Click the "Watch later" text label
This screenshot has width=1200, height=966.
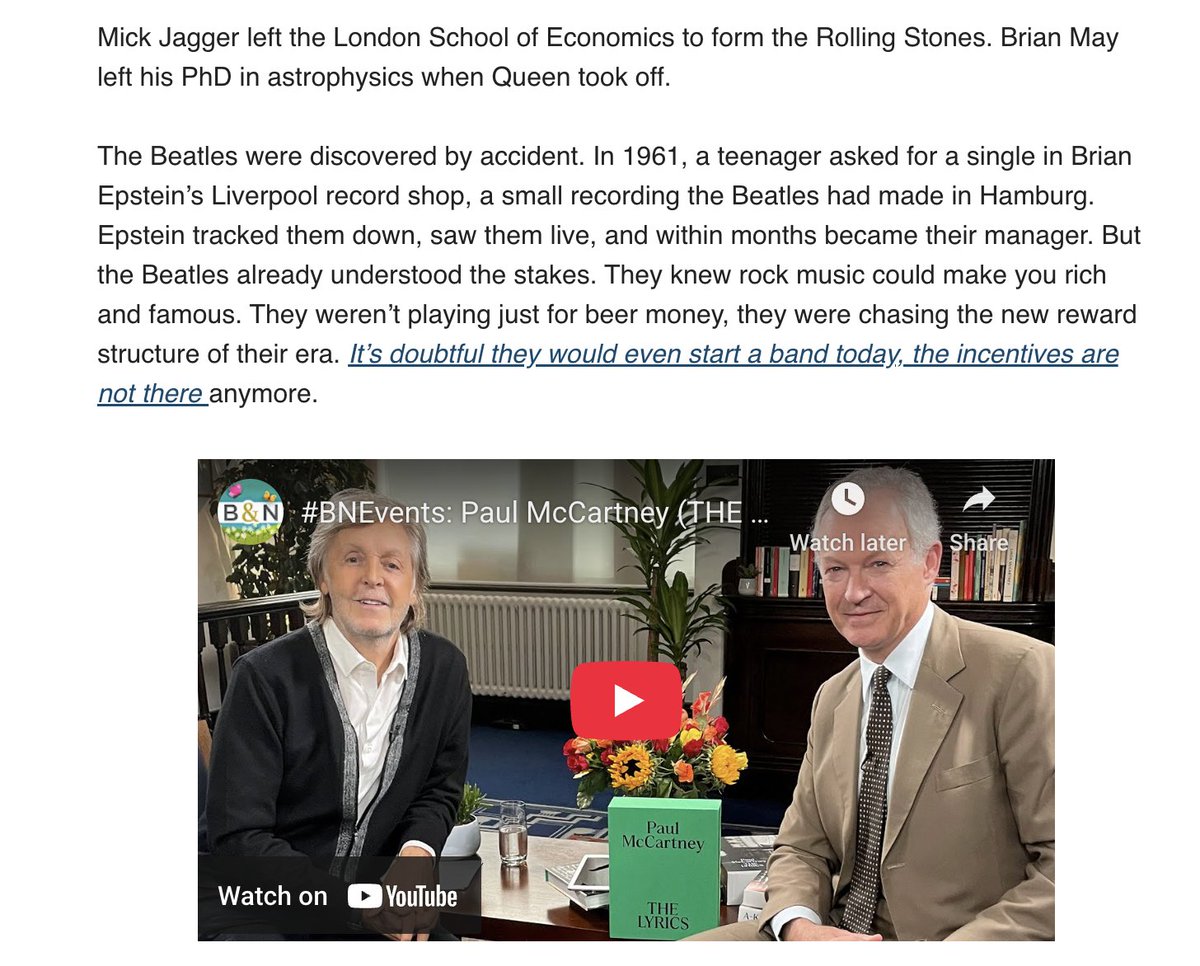tap(848, 543)
